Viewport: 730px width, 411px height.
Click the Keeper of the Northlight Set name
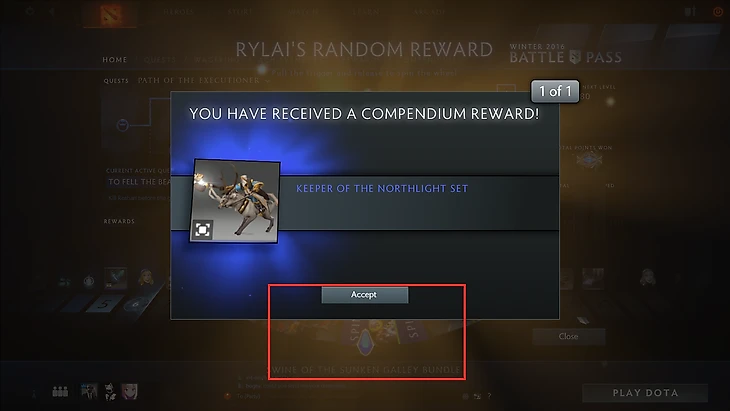(382, 189)
